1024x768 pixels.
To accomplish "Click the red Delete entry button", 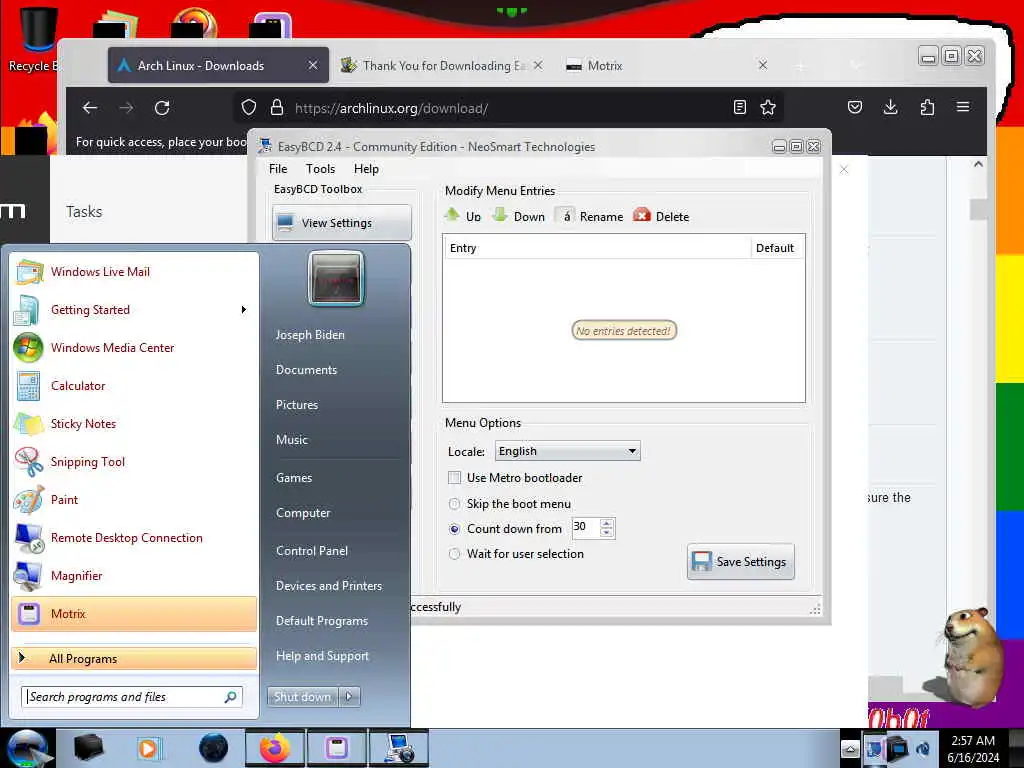I will [x=661, y=216].
